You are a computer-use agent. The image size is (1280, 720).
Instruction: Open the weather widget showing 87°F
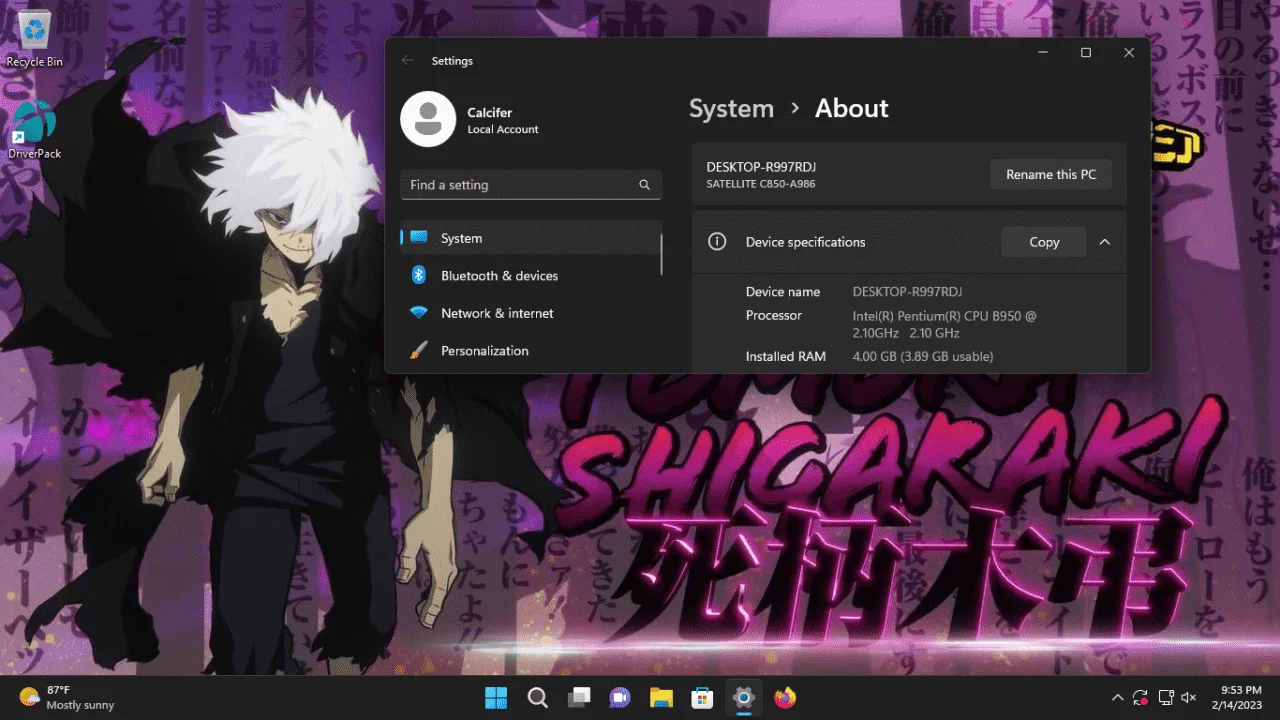(x=67, y=697)
